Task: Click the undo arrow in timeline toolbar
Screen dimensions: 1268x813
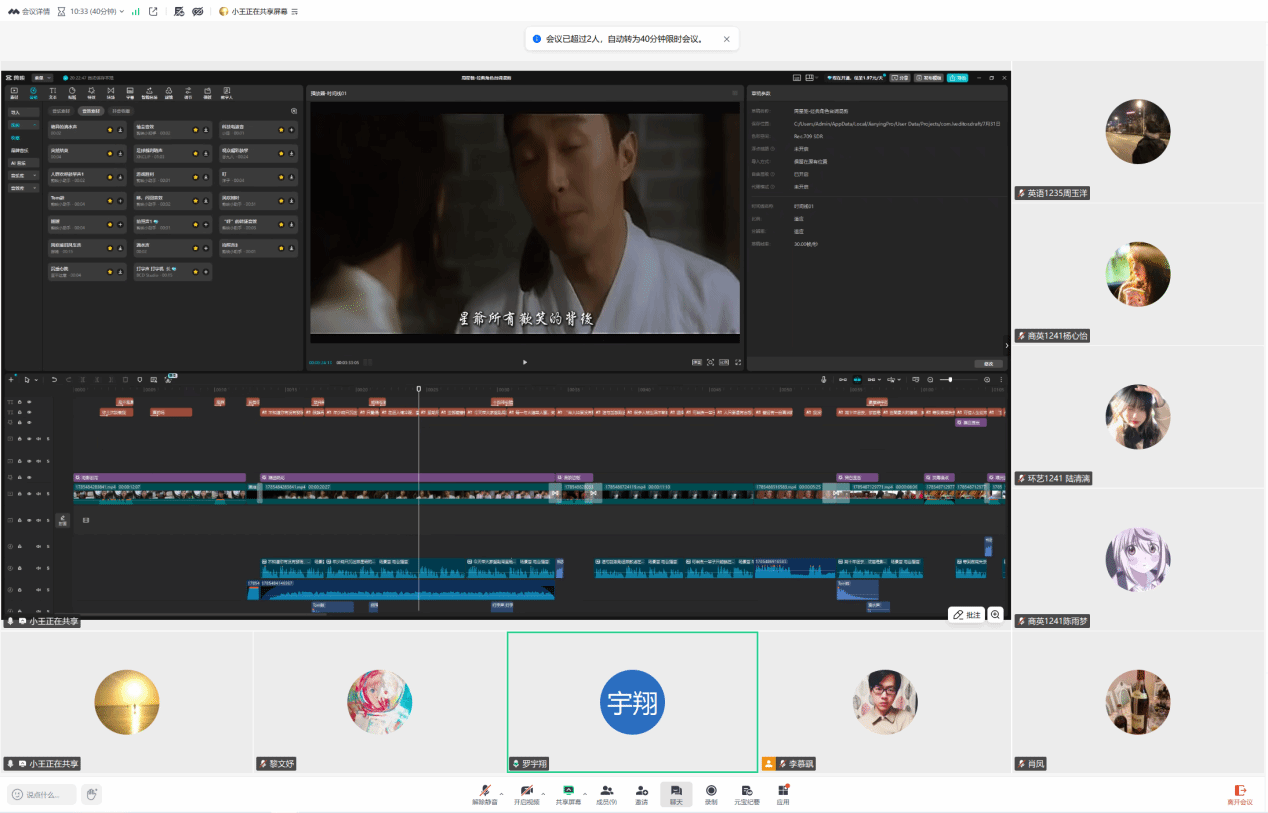Action: point(53,379)
